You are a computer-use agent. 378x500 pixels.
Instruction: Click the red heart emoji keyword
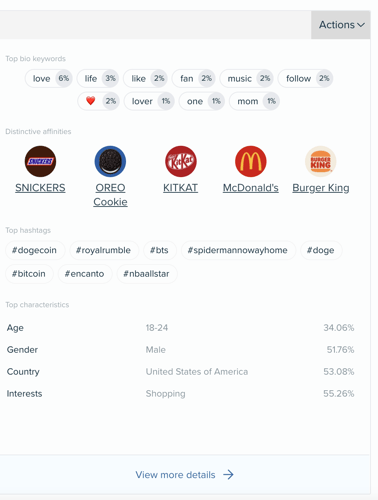point(91,101)
